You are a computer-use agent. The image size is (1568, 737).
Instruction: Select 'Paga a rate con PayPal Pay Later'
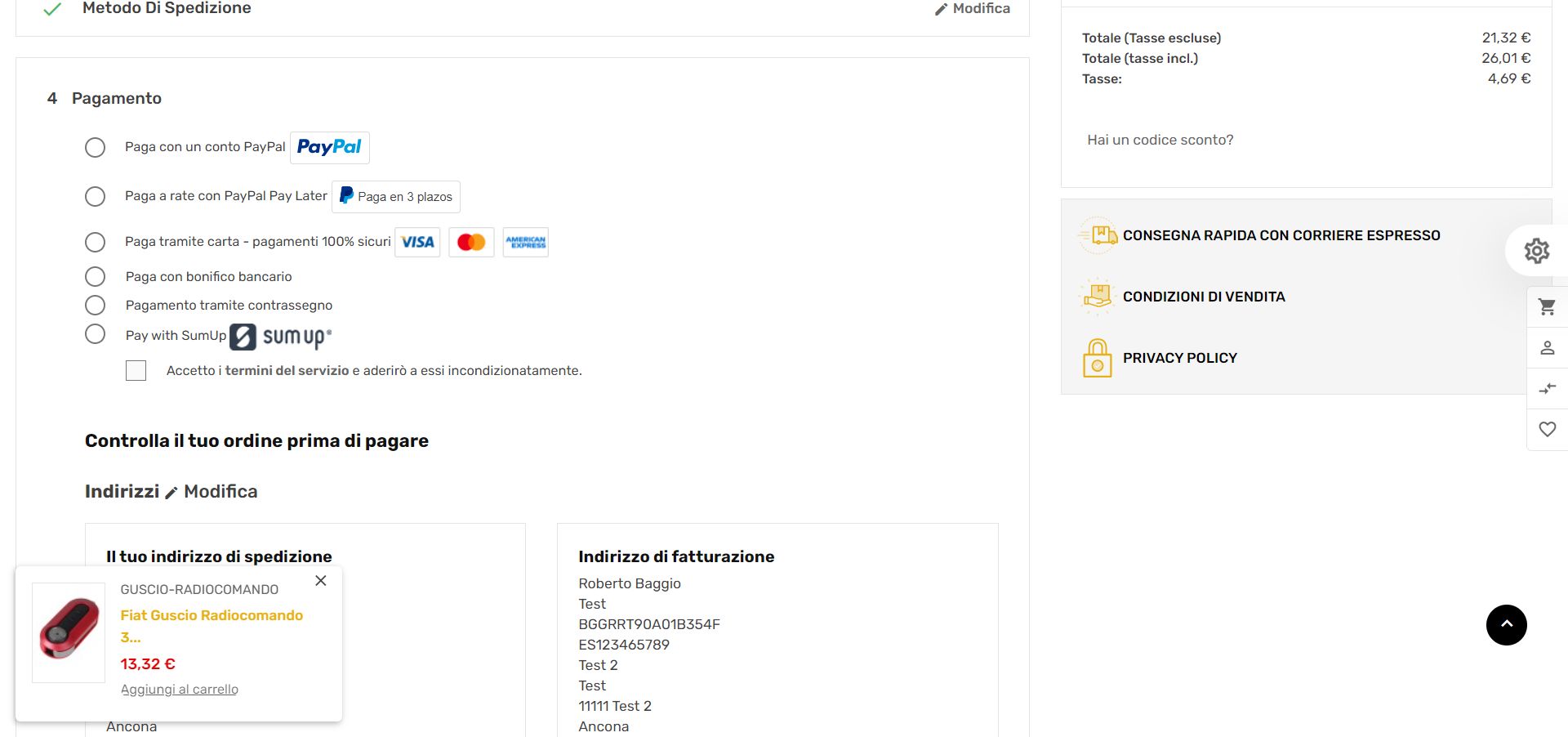[x=96, y=197]
